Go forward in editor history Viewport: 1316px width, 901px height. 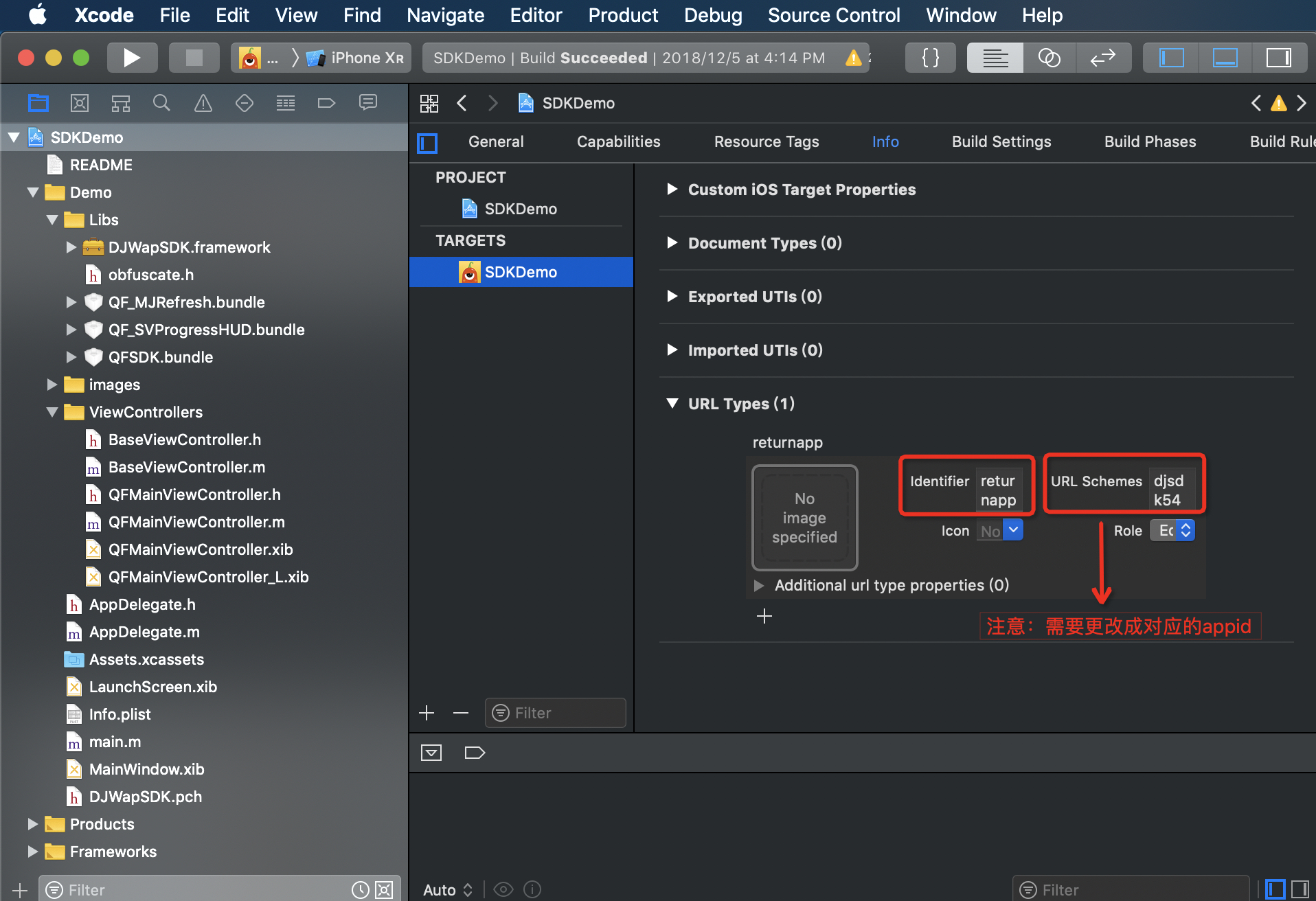492,104
